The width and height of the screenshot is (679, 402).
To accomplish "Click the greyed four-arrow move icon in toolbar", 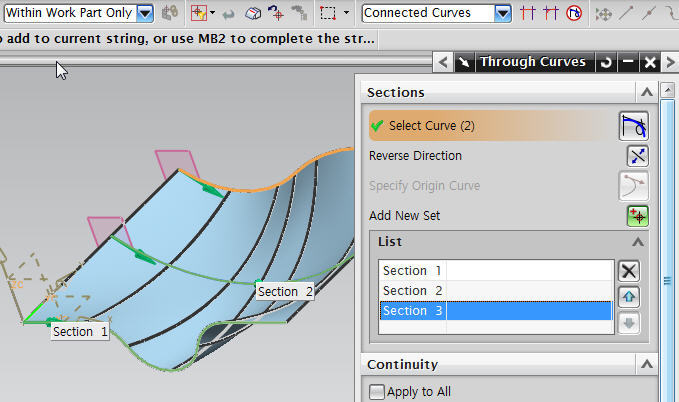I will click(603, 14).
